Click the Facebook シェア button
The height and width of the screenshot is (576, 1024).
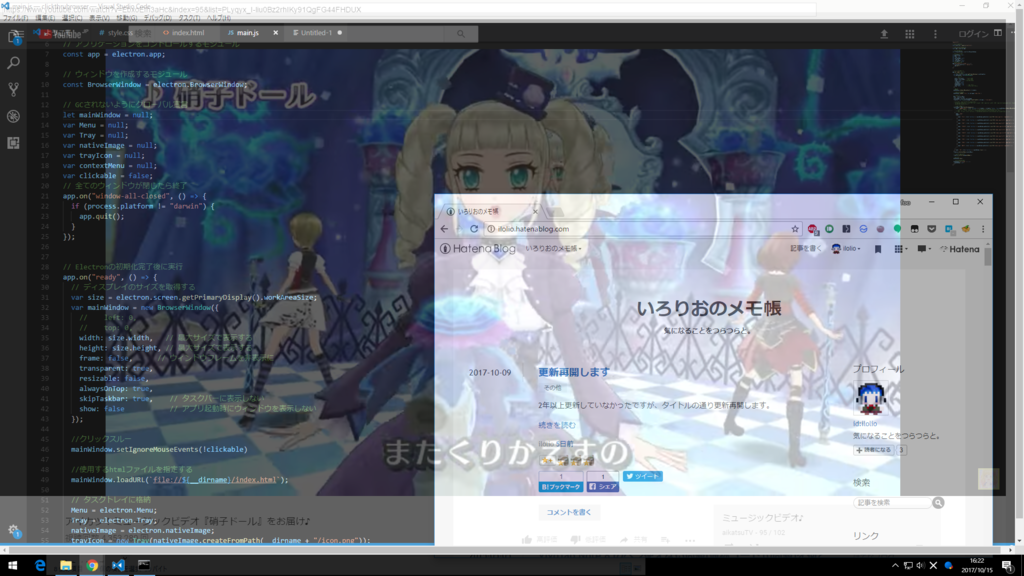tap(603, 487)
